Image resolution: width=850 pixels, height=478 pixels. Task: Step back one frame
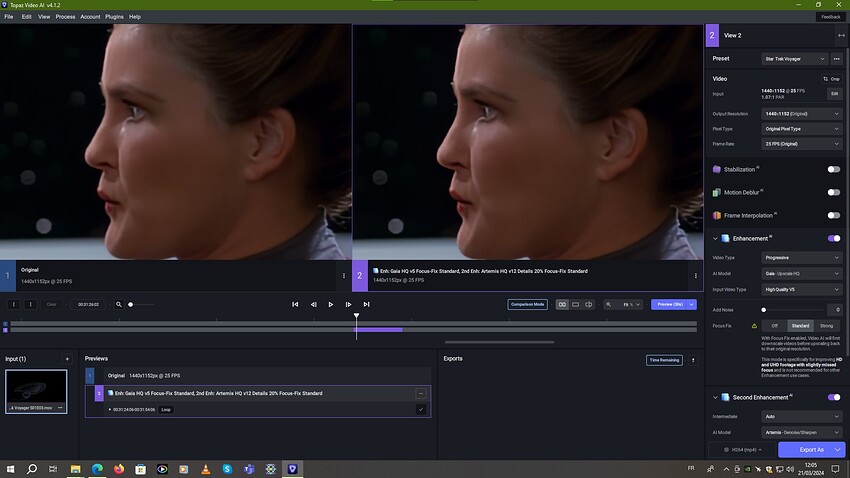(x=313, y=304)
